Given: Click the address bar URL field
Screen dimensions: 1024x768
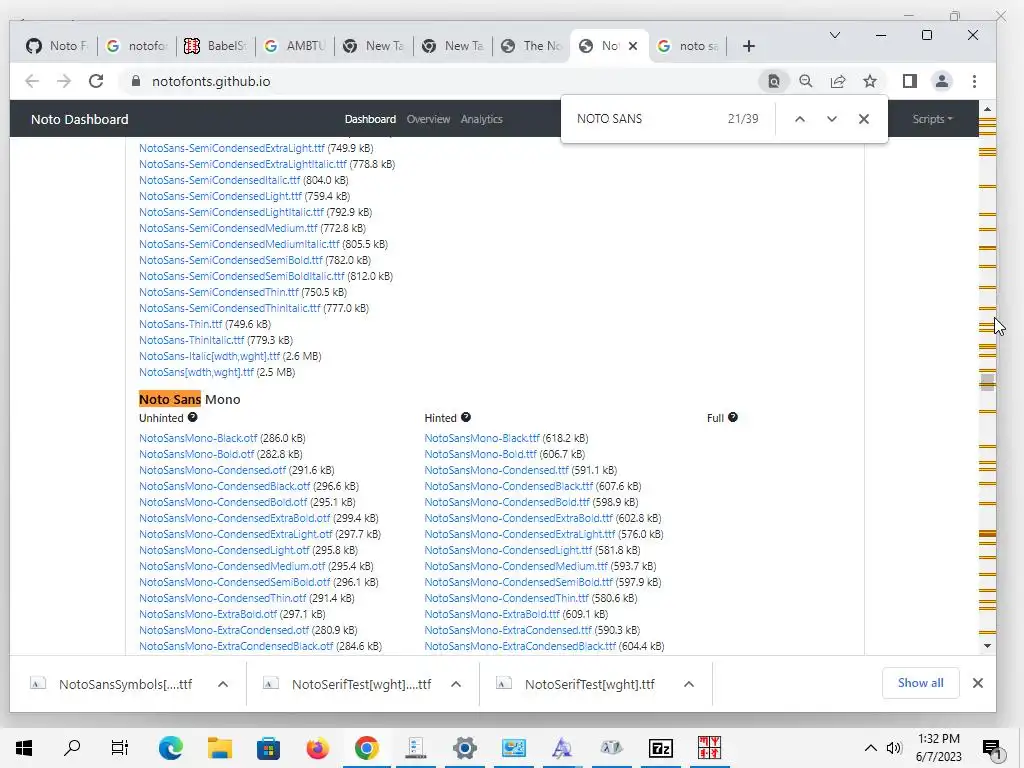Looking at the screenshot, I should 438,81.
